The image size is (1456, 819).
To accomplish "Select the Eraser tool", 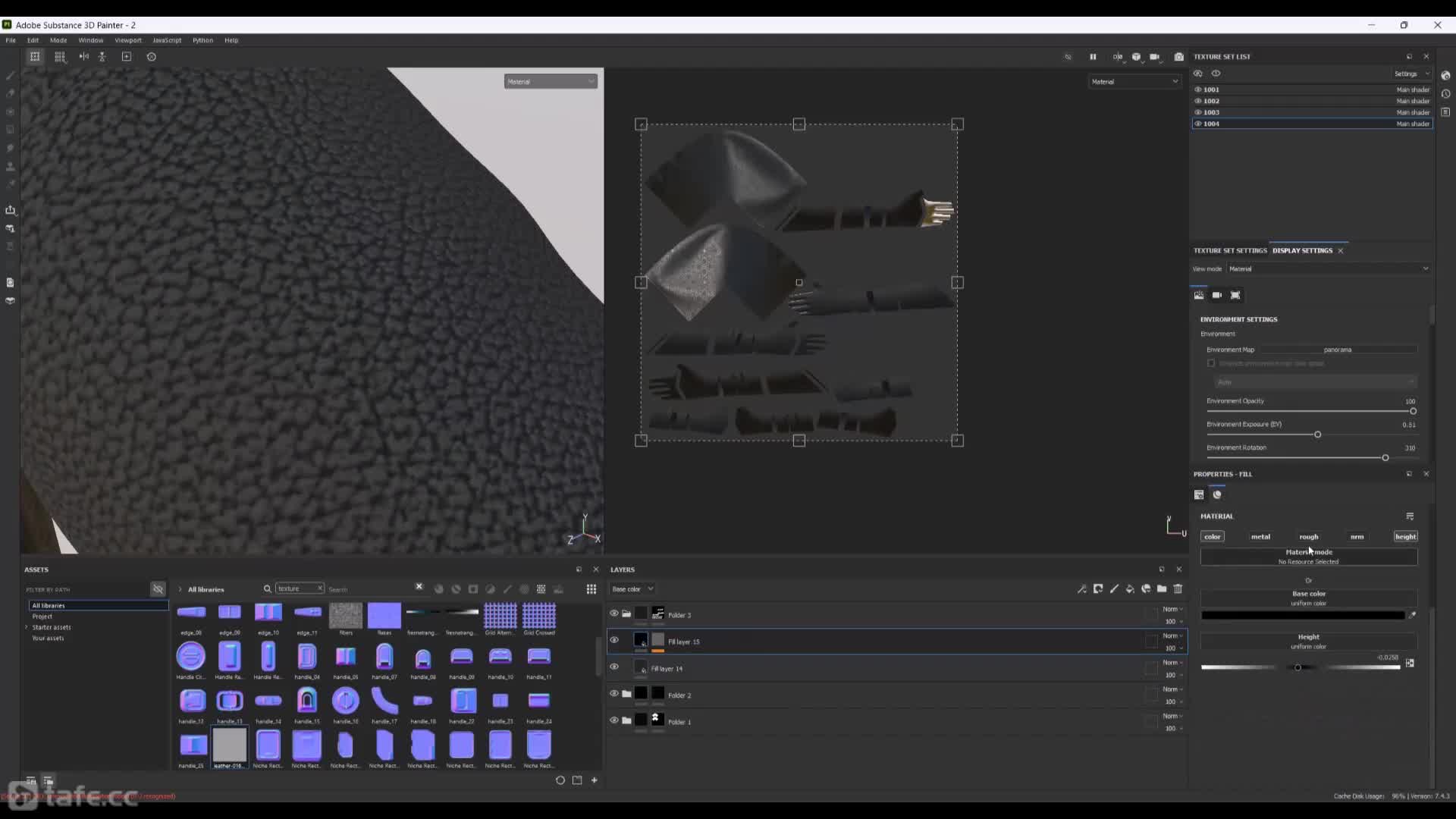I will point(11,93).
